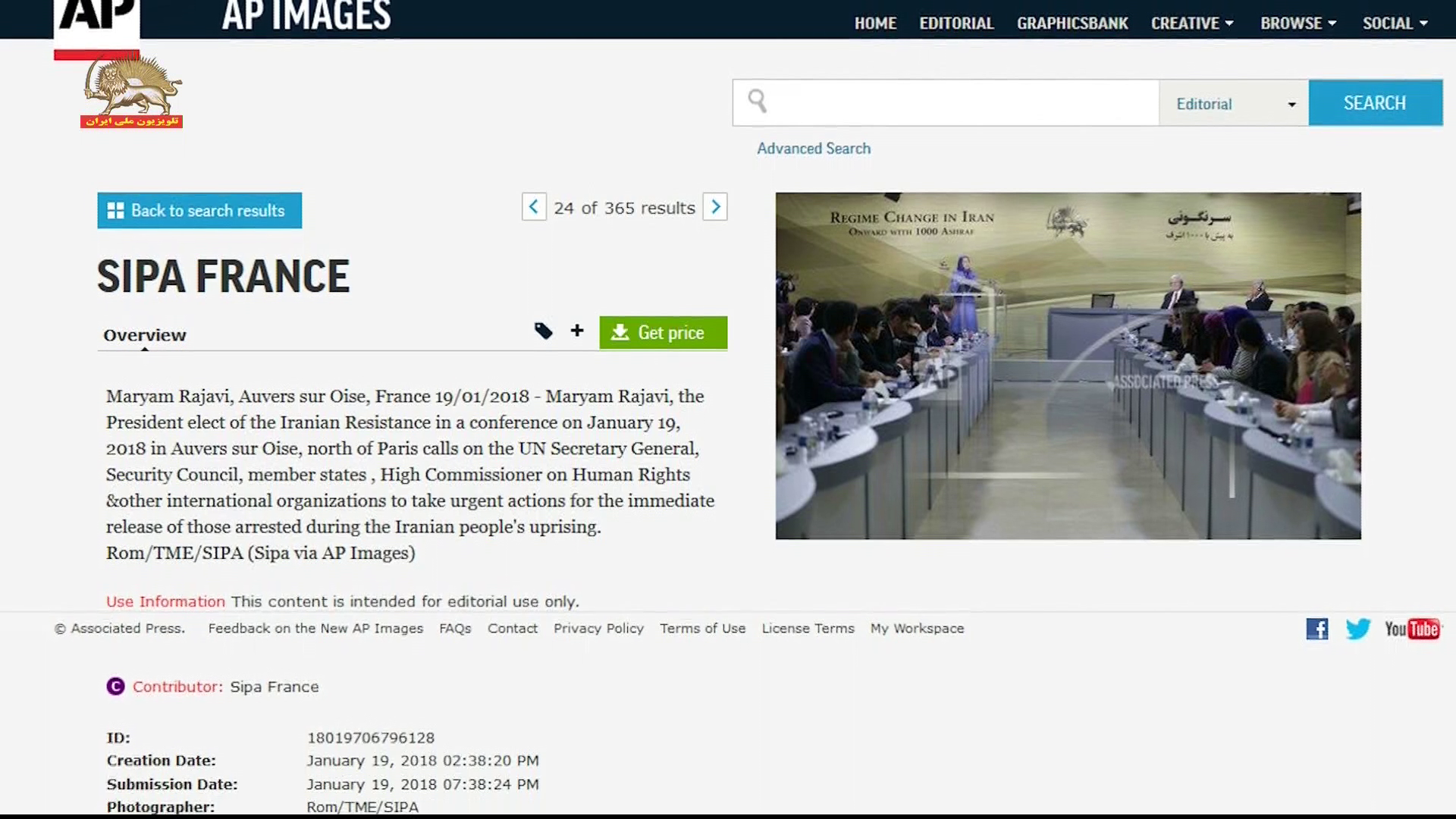Click the plus add icon
This screenshot has height=819, width=1456.
pyautogui.click(x=577, y=331)
